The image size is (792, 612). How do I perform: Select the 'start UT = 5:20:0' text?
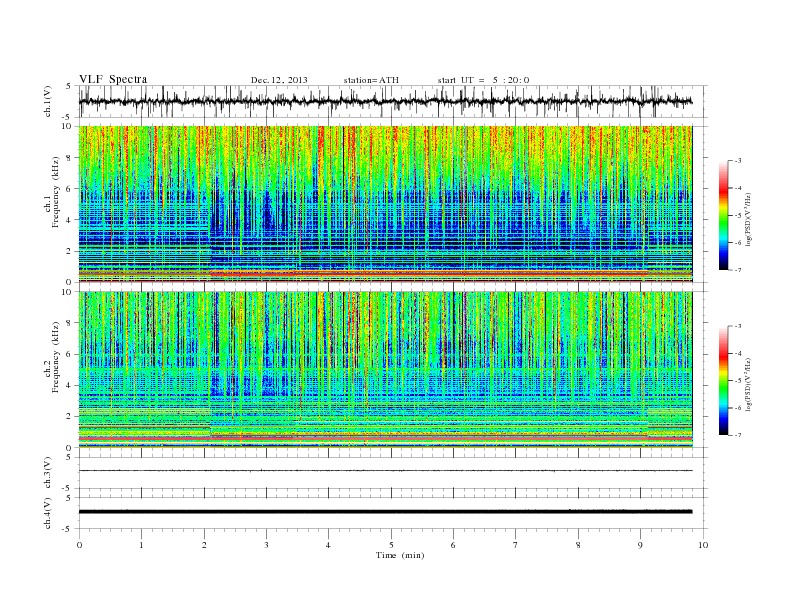[x=483, y=80]
